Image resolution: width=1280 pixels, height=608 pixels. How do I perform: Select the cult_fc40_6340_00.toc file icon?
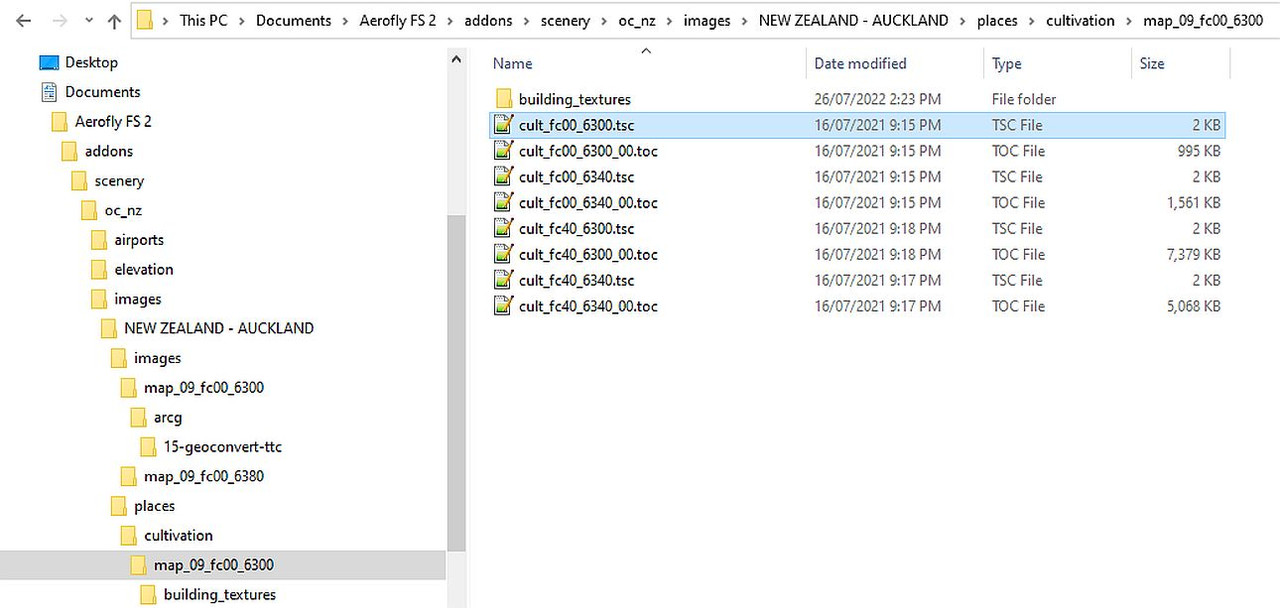pyautogui.click(x=503, y=306)
